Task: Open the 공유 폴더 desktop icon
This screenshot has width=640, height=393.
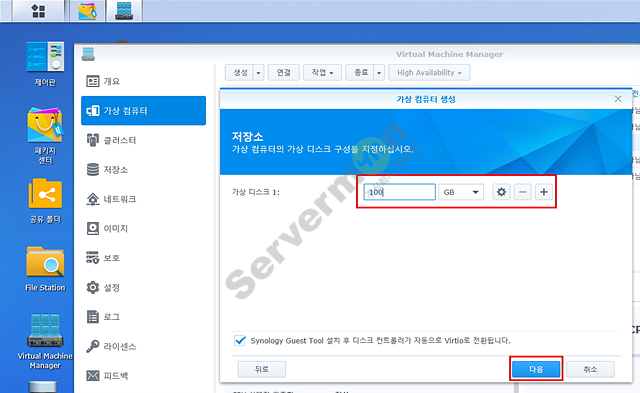Action: coord(45,201)
